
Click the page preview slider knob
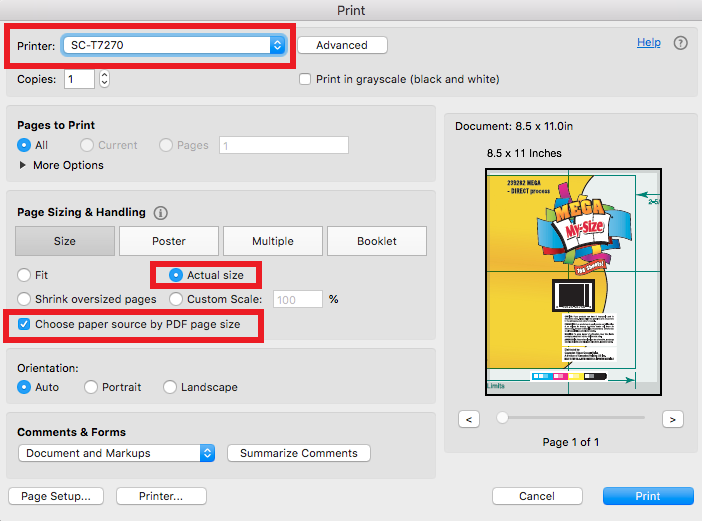point(502,418)
